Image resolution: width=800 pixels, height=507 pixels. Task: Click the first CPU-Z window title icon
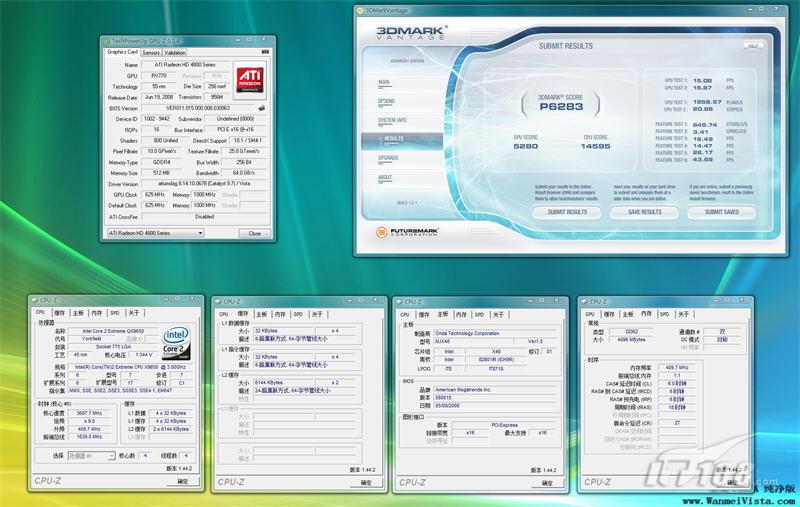click(35, 300)
